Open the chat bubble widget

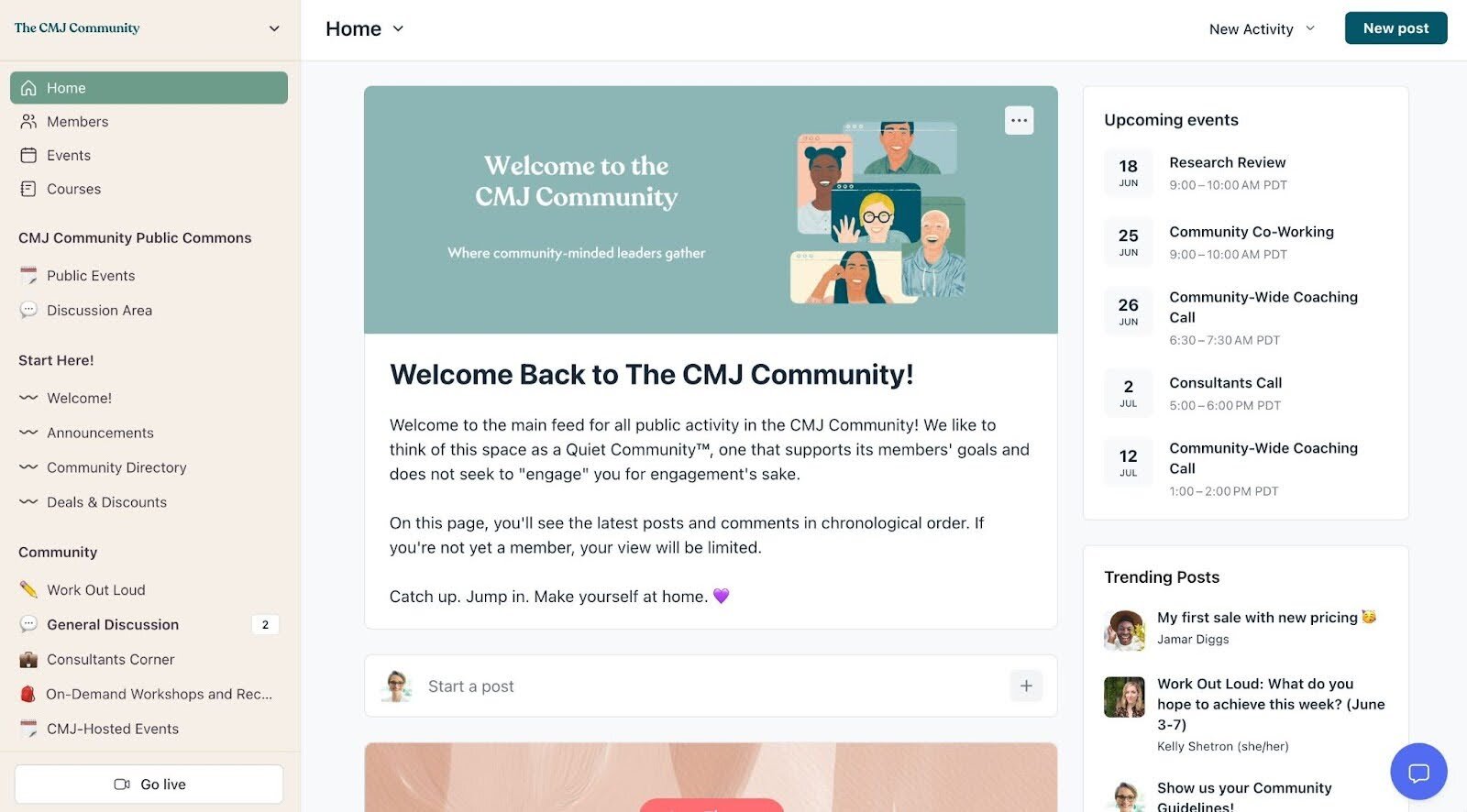click(1418, 772)
